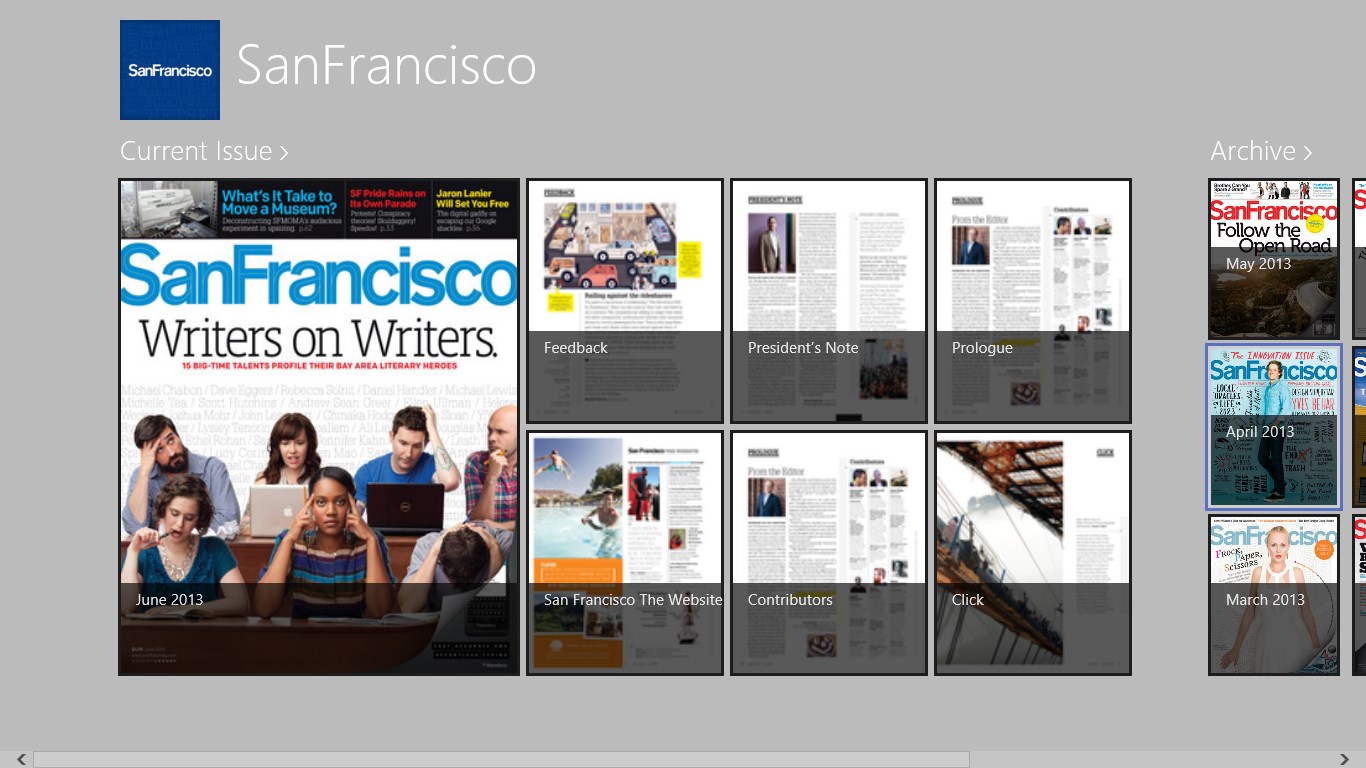Open the Contributors article tile
Image resolution: width=1366 pixels, height=768 pixels.
click(x=829, y=553)
